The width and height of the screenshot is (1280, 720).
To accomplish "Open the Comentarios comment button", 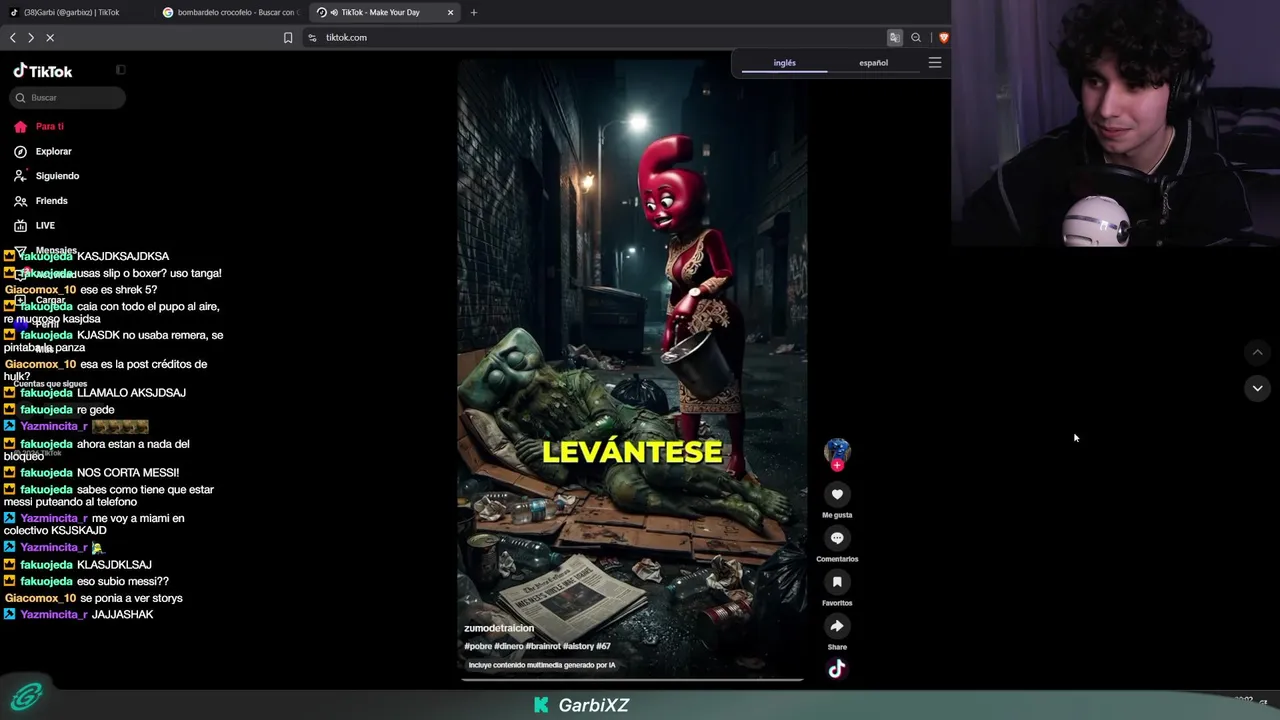I will (837, 538).
